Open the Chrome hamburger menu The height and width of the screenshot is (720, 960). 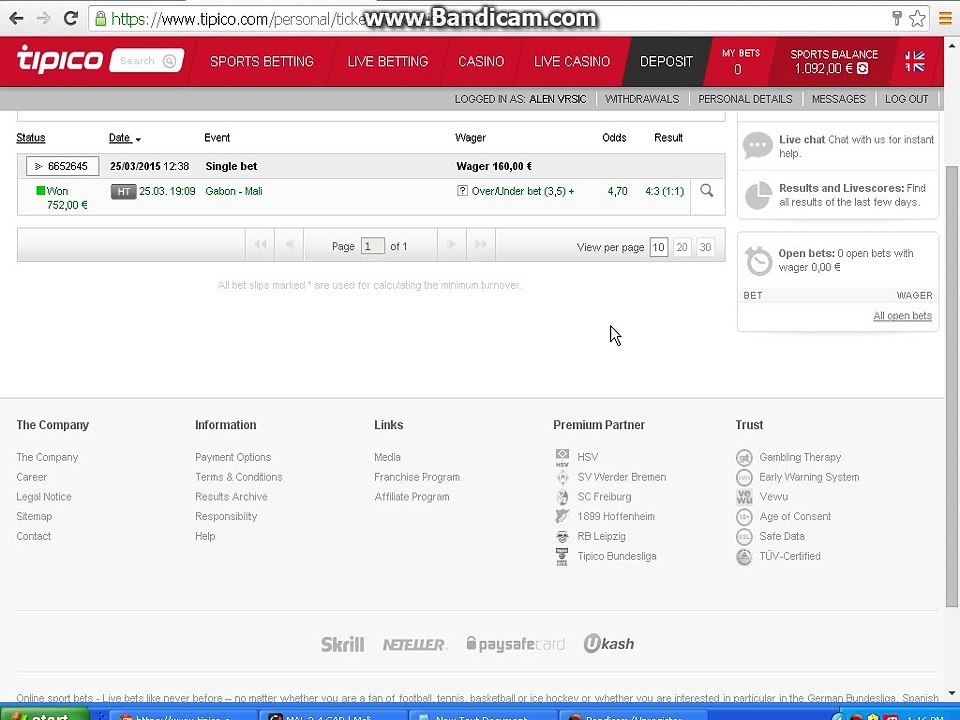pos(945,18)
